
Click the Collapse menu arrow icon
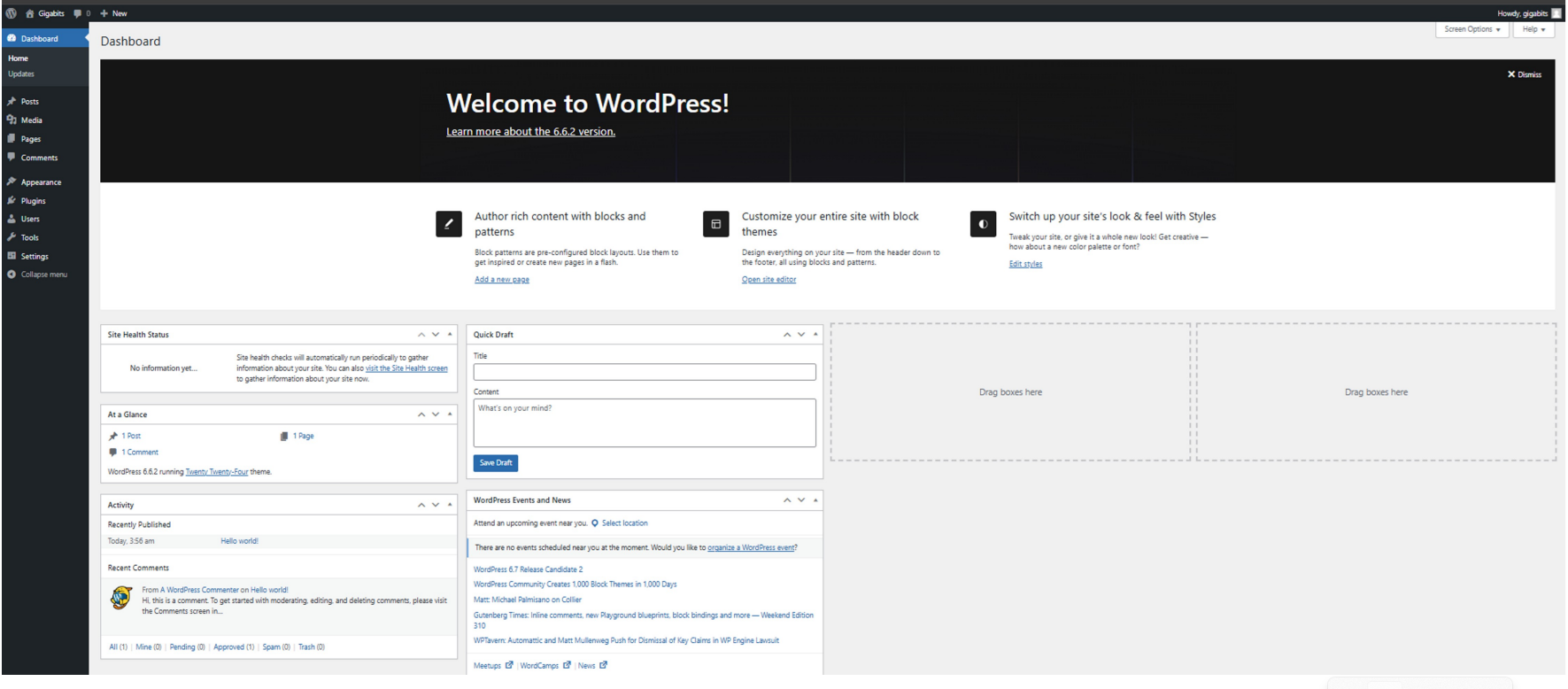click(12, 275)
